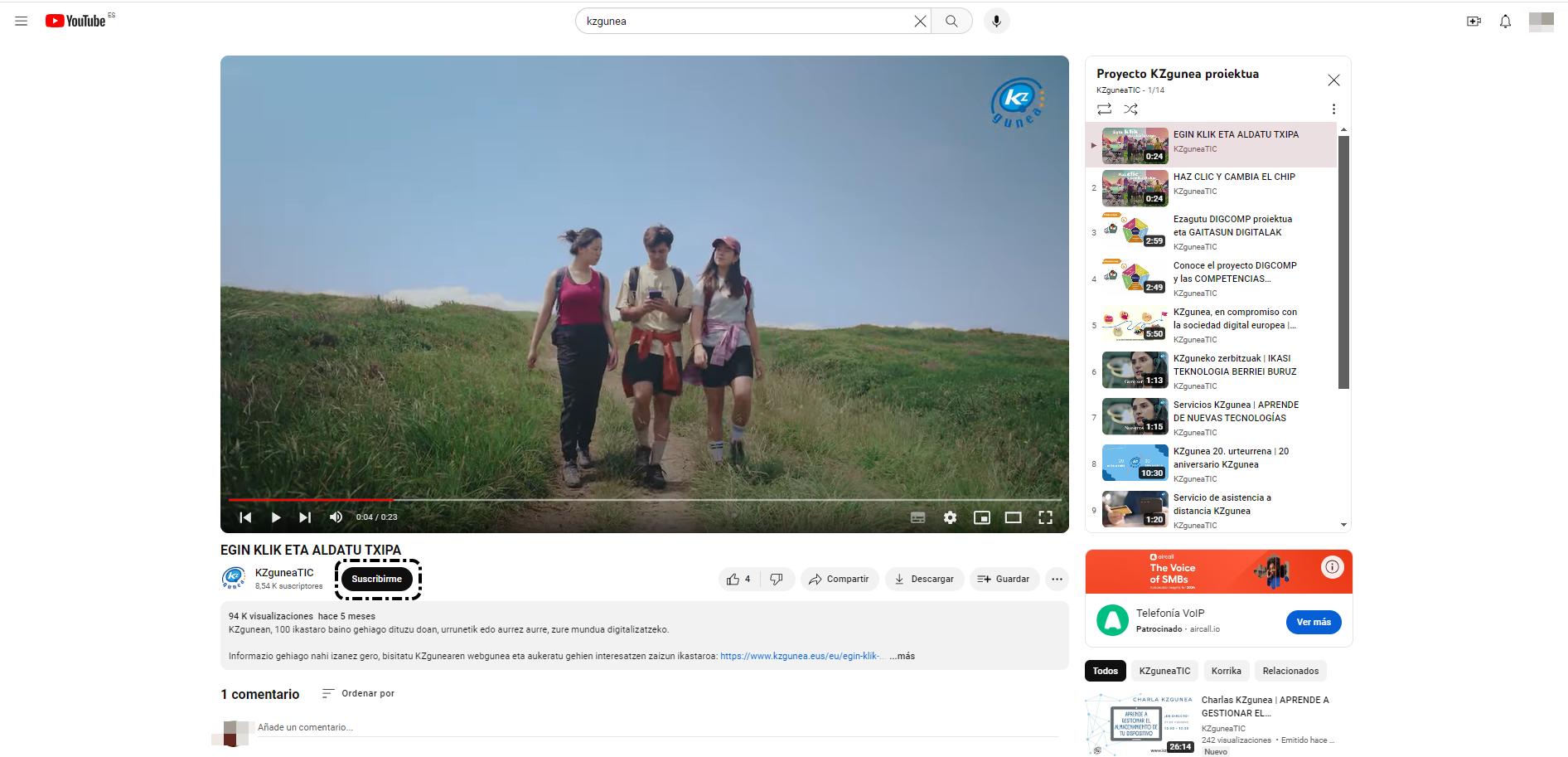The height and width of the screenshot is (757, 1568).
Task: Click the Descargar button
Action: tap(924, 579)
